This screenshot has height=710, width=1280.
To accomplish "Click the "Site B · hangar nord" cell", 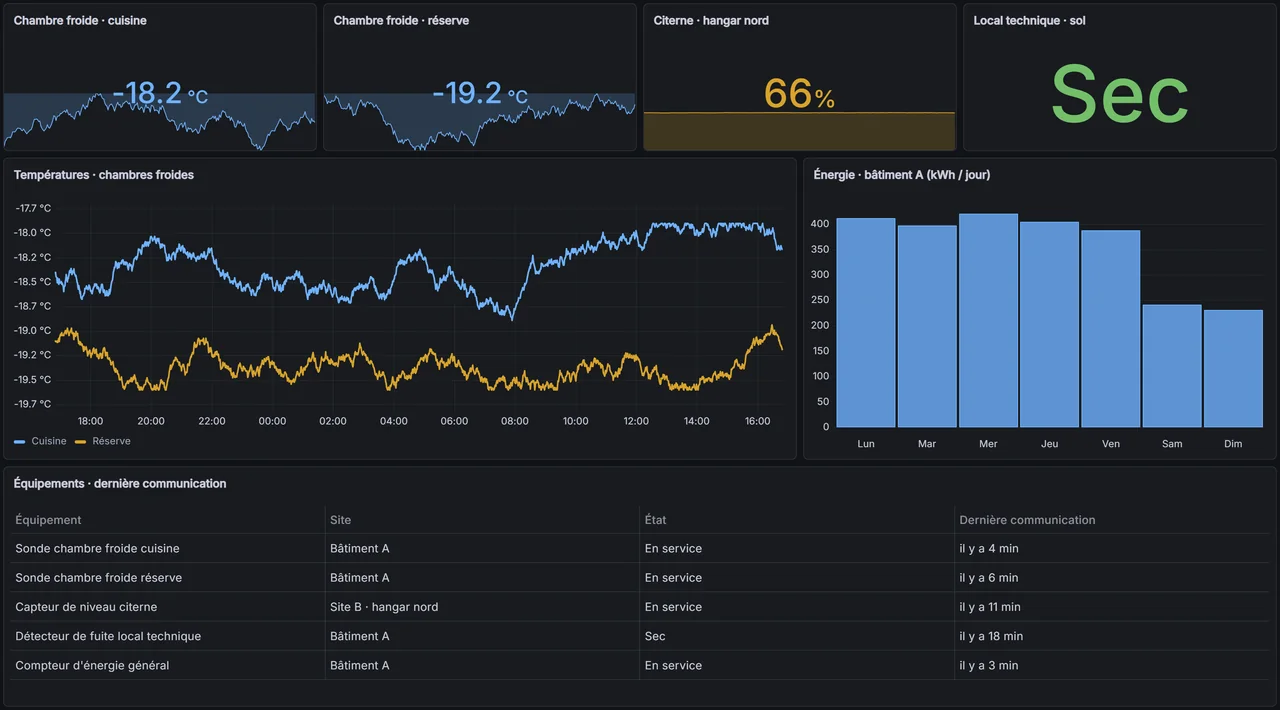I will click(x=483, y=607).
